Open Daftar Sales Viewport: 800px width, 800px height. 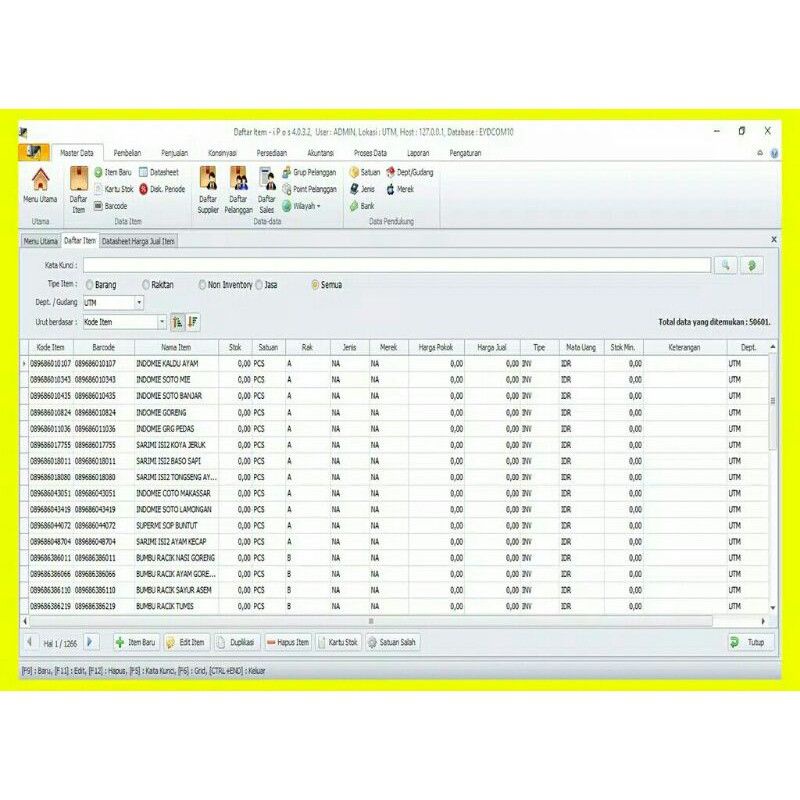click(267, 190)
